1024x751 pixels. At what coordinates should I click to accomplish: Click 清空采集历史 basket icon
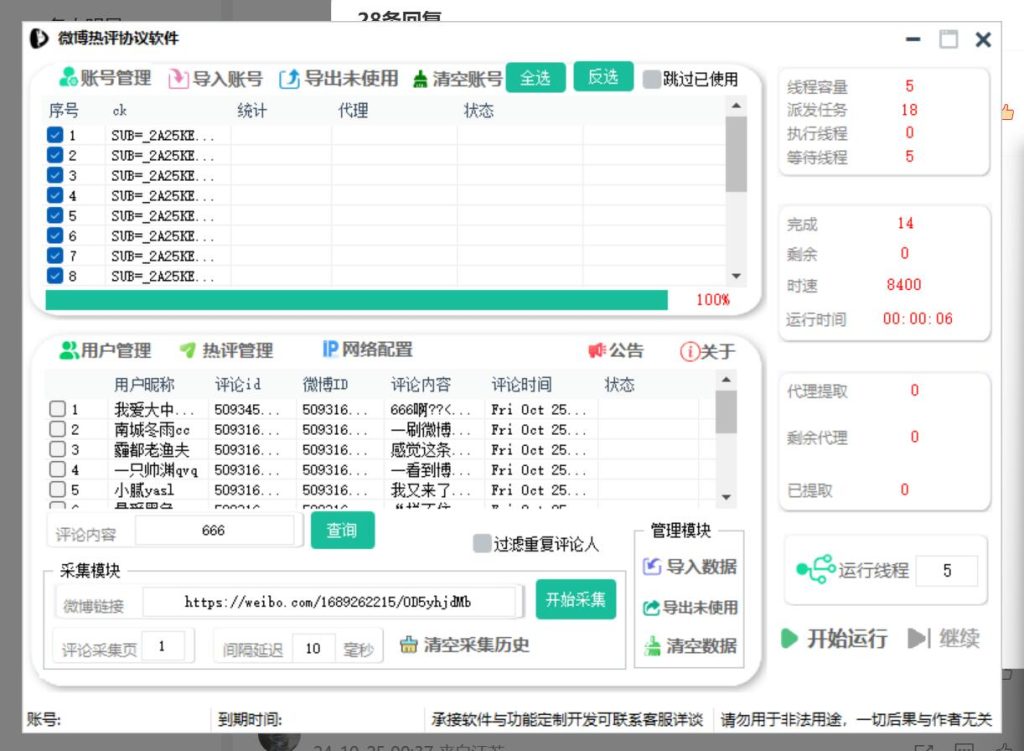408,645
